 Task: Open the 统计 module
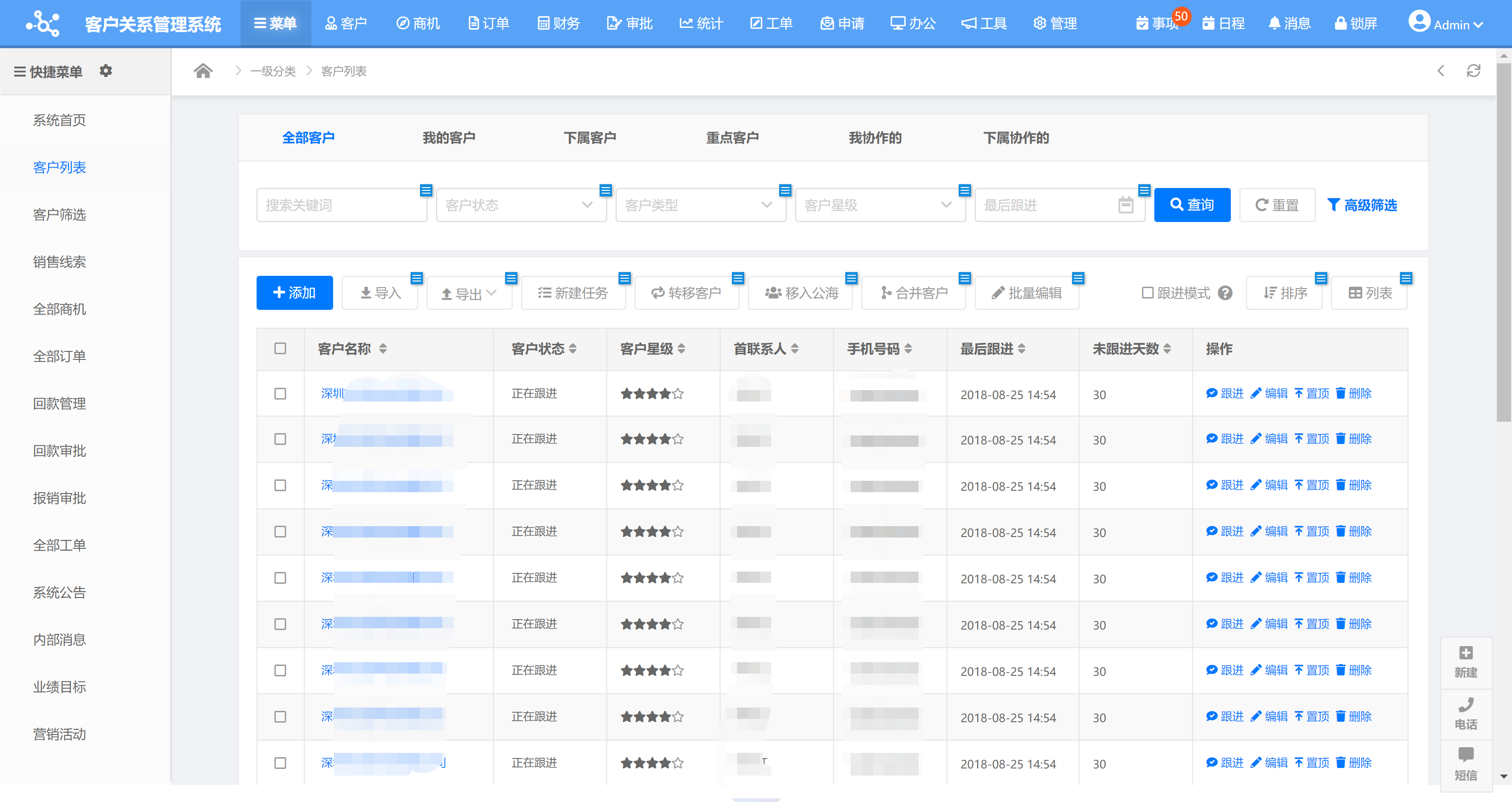700,24
